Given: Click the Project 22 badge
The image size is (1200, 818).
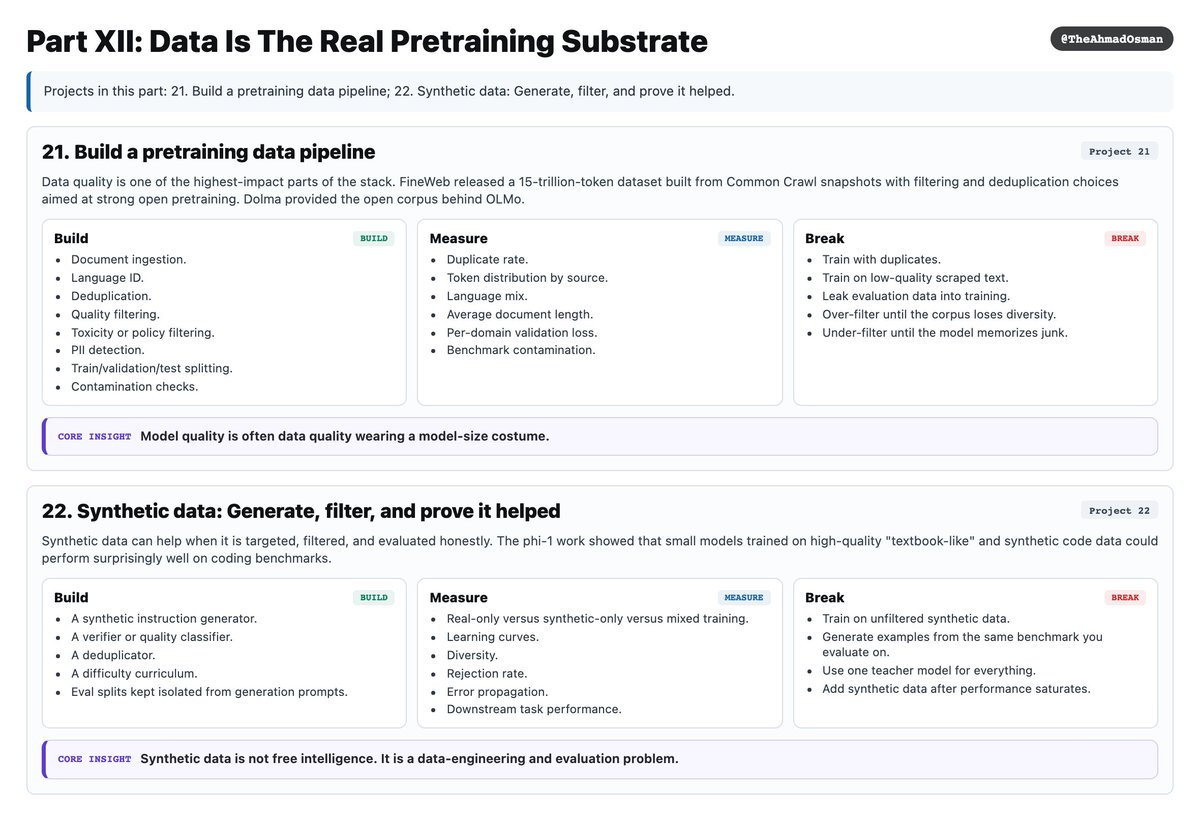Looking at the screenshot, I should tap(1119, 510).
